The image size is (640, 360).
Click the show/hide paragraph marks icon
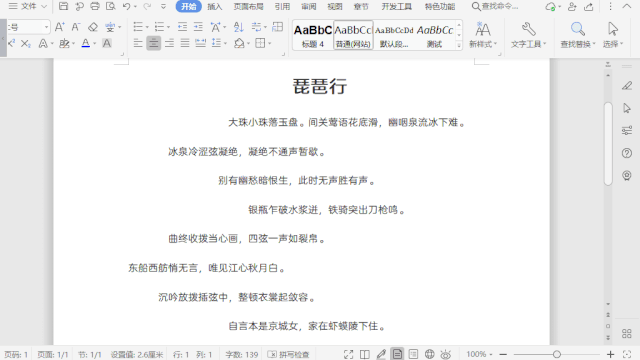click(256, 27)
